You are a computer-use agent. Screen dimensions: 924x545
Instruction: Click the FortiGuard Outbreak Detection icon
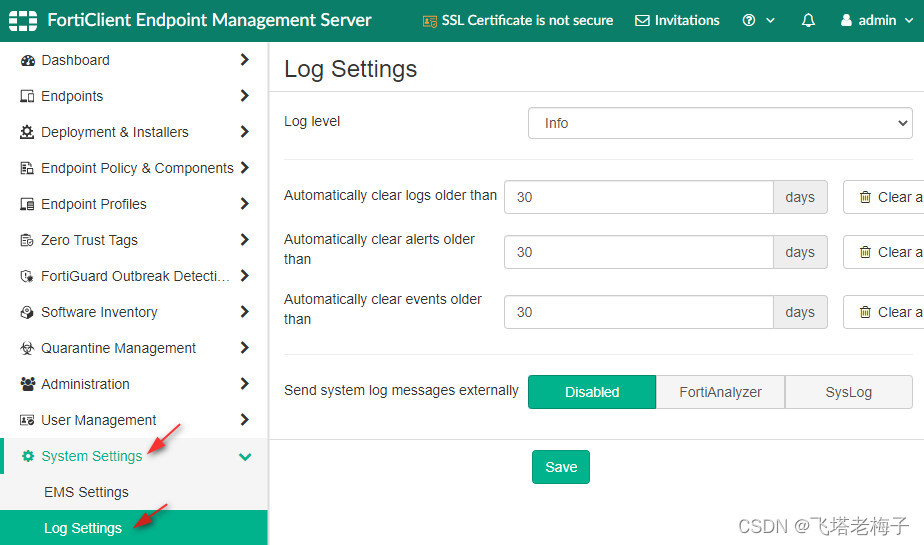[x=27, y=276]
